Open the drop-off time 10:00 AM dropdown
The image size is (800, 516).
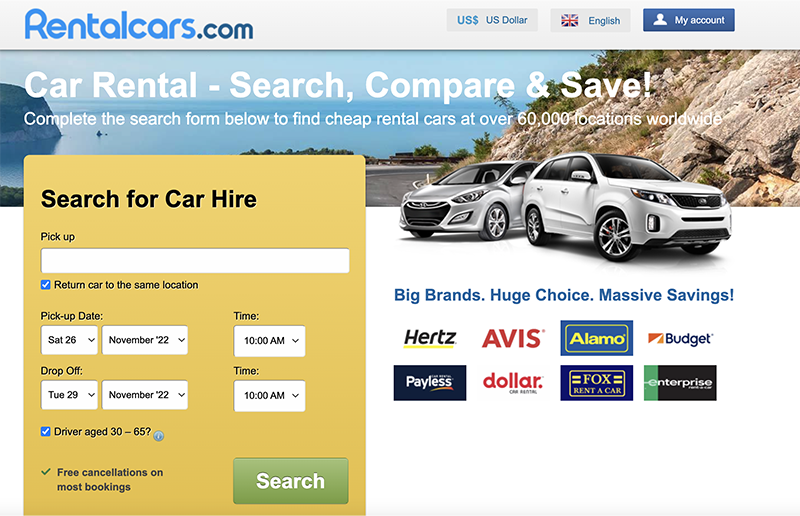(269, 396)
